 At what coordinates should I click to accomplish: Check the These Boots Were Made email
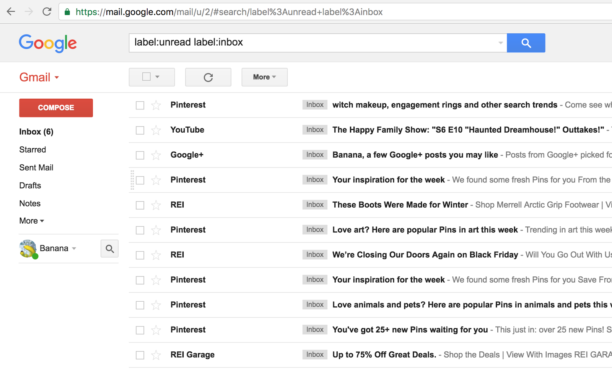pos(140,205)
